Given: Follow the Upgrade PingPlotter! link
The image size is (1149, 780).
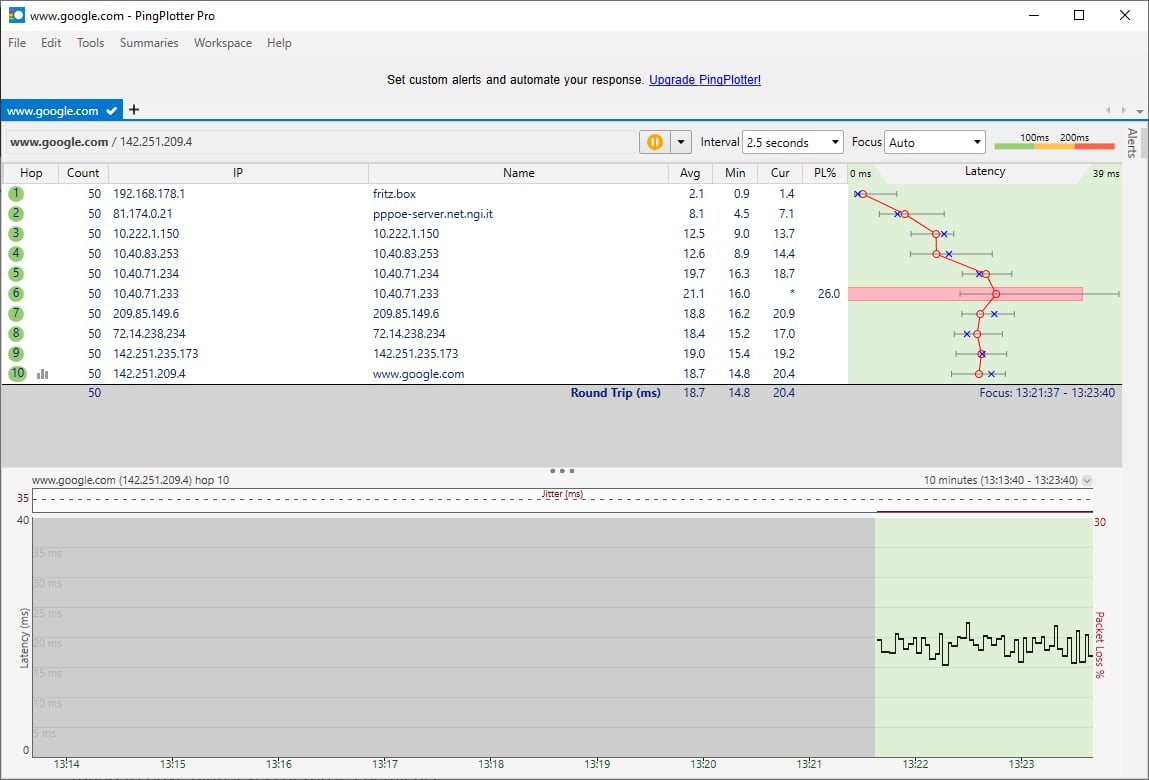Looking at the screenshot, I should pyautogui.click(x=705, y=80).
